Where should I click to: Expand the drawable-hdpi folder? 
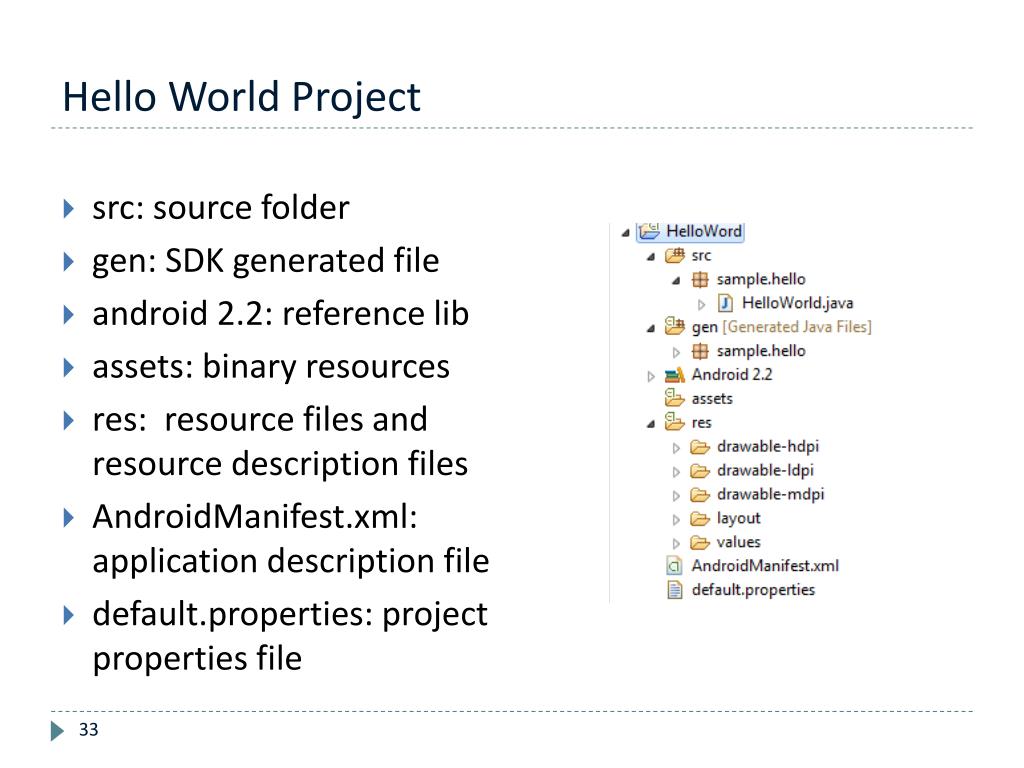coord(676,448)
